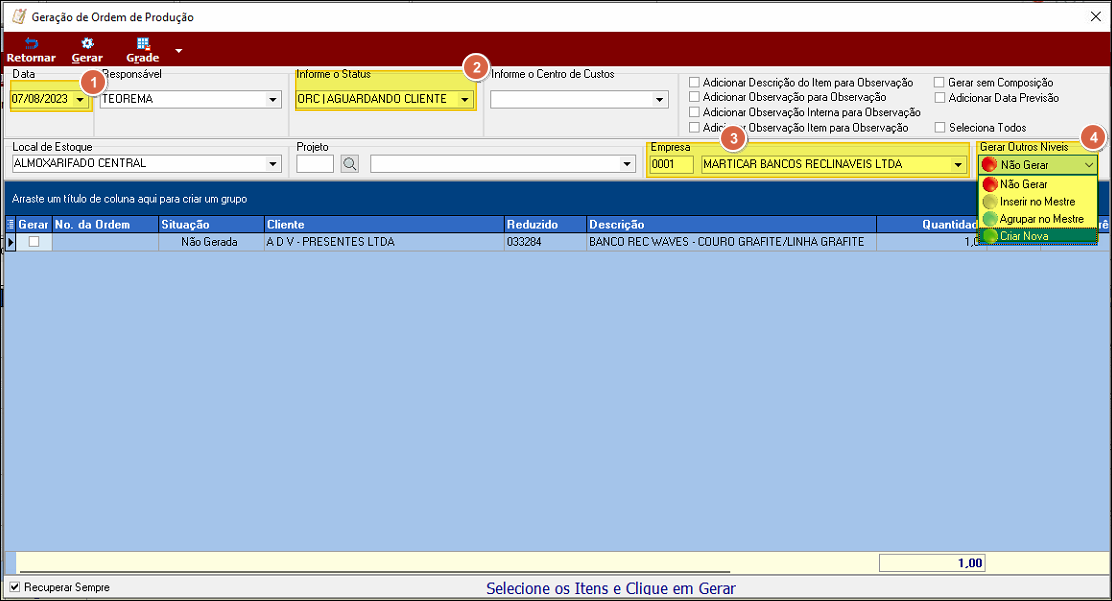
Task: Sort by Quantidade column header
Action: [928, 224]
